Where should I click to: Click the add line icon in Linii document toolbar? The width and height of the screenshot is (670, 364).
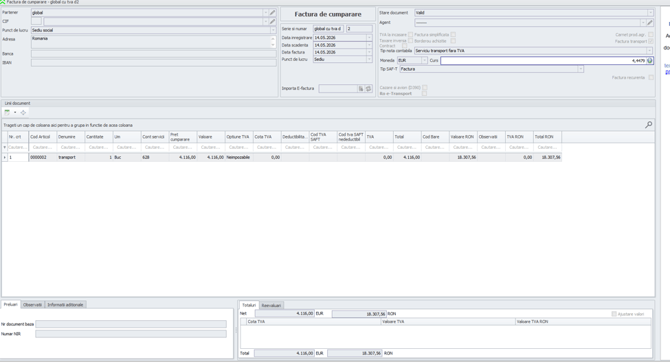(7, 112)
